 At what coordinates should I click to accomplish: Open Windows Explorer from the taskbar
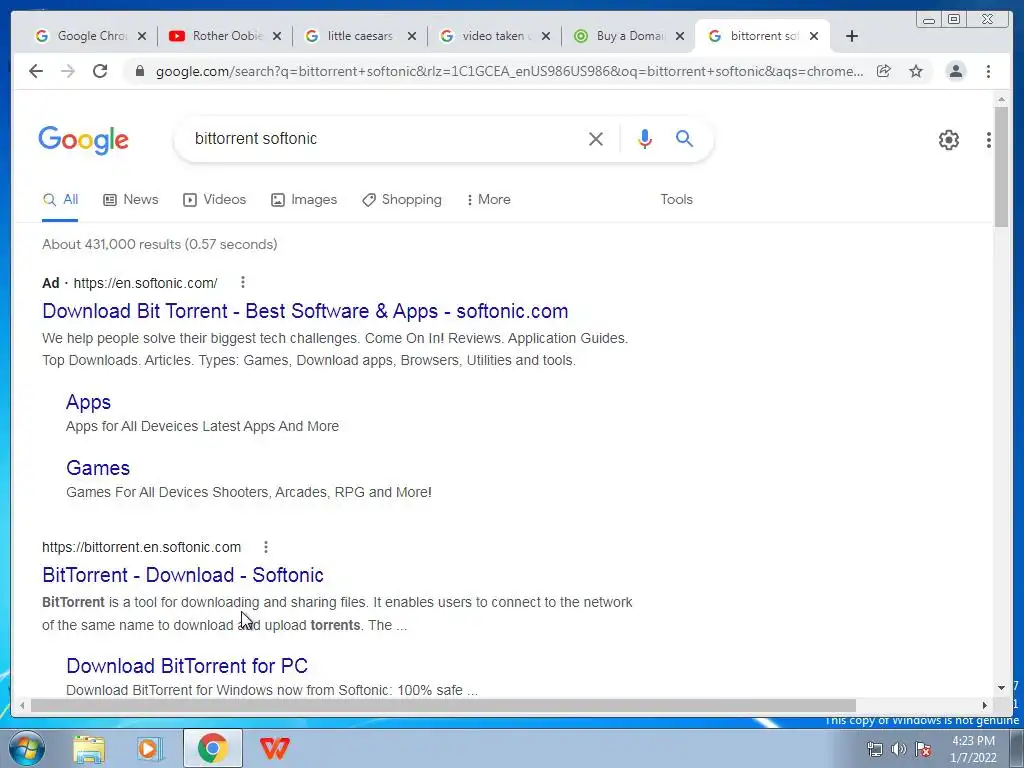[x=89, y=748]
